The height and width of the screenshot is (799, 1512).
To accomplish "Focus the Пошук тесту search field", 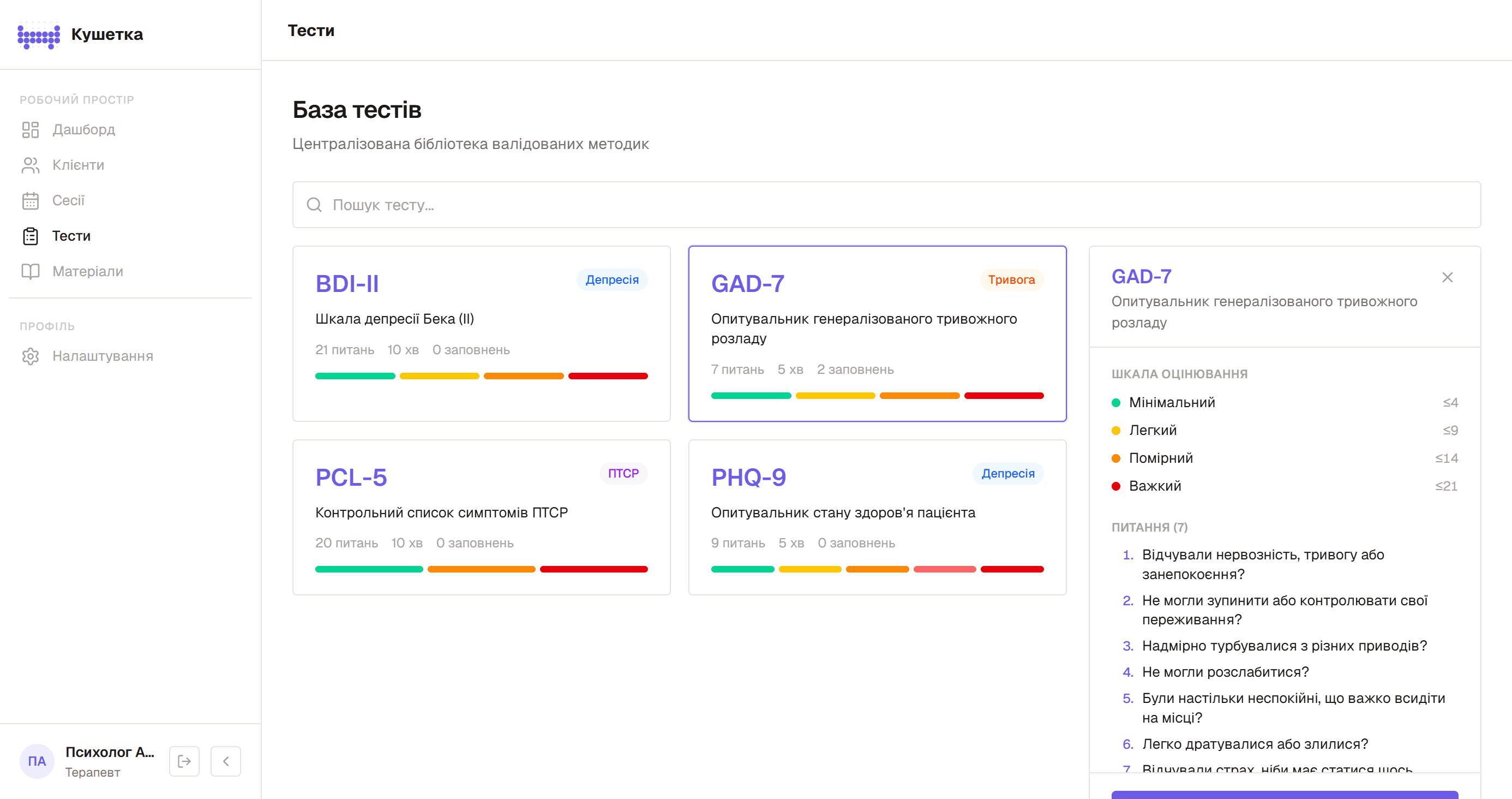I will click(886, 205).
